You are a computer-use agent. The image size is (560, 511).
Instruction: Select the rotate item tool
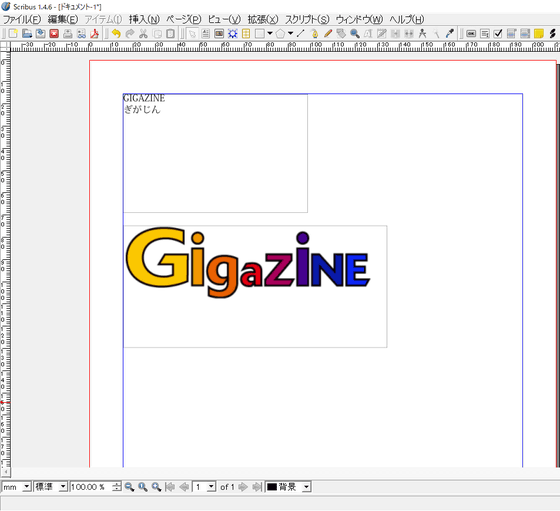(x=341, y=34)
